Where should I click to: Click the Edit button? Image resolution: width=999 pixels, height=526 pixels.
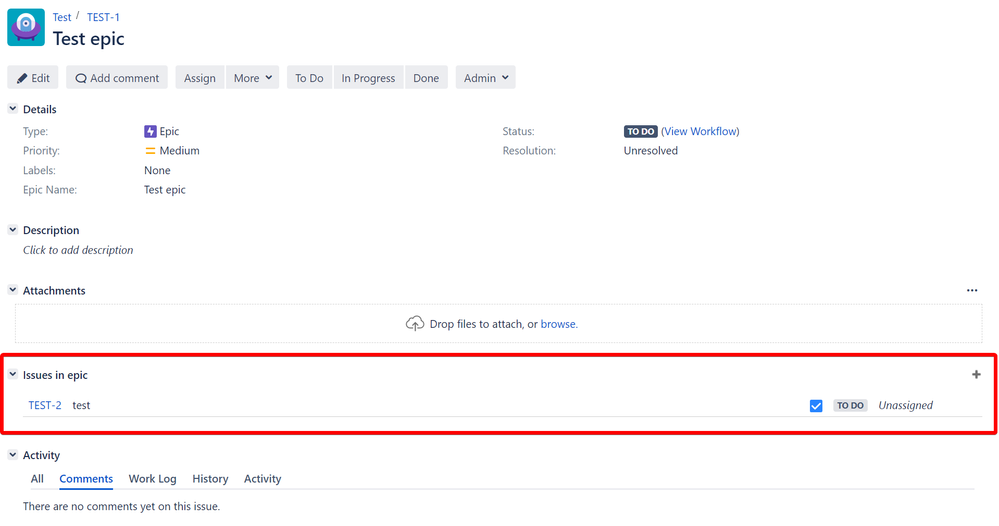point(33,78)
